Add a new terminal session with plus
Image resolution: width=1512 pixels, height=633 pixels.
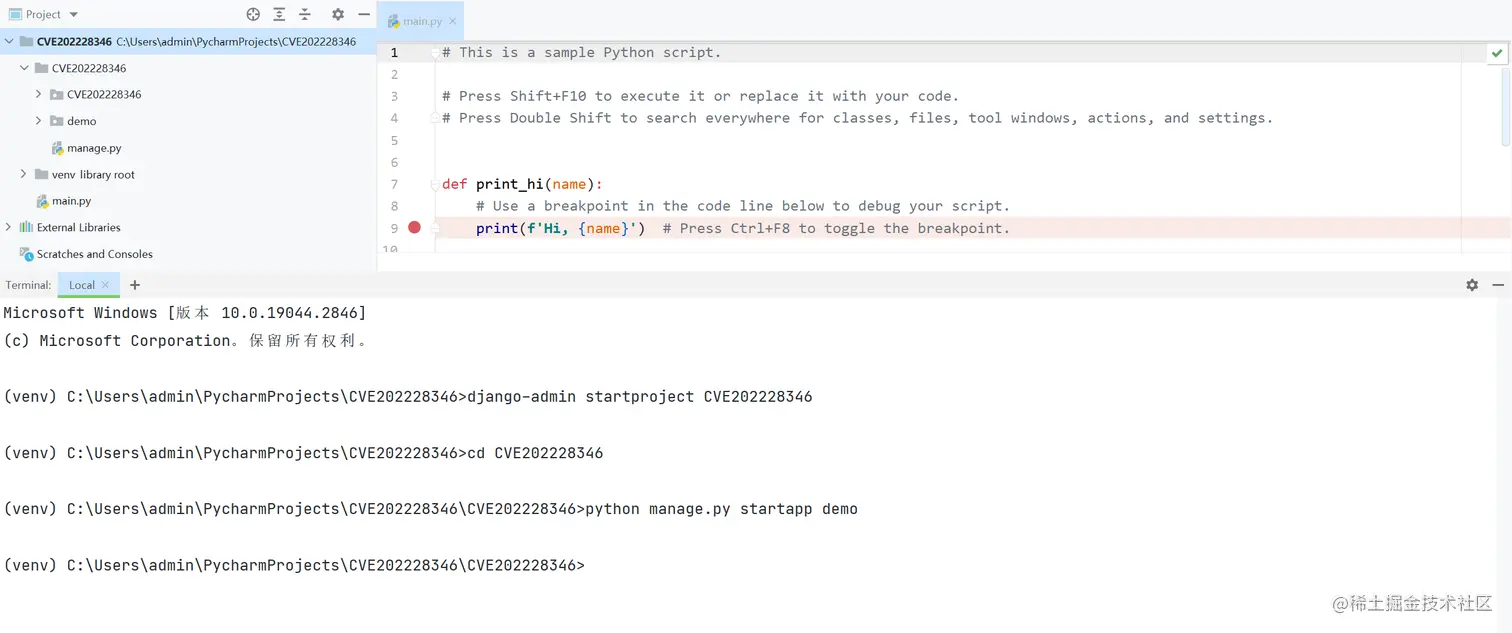[135, 285]
